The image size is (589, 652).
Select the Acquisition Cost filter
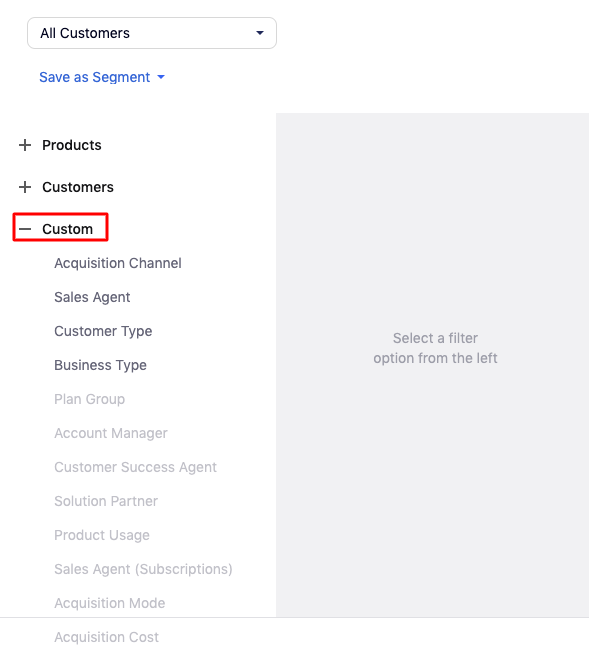click(x=106, y=637)
